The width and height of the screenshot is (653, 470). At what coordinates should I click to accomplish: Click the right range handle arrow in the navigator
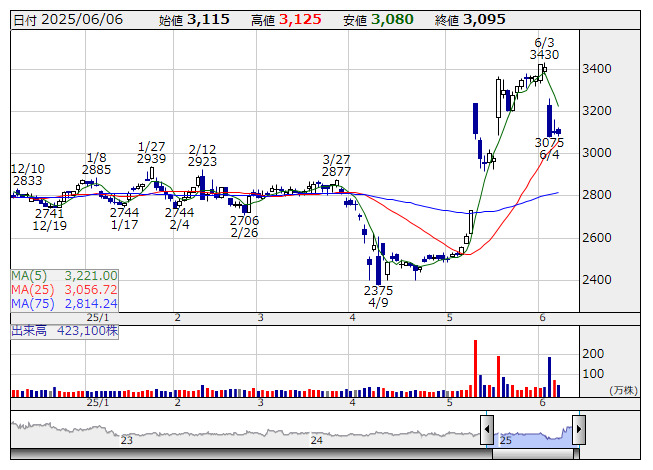pyautogui.click(x=579, y=430)
